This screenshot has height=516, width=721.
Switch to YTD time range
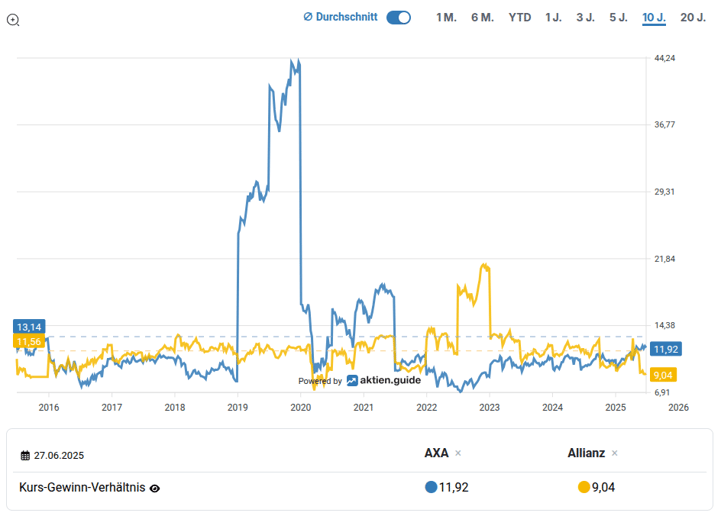point(520,17)
